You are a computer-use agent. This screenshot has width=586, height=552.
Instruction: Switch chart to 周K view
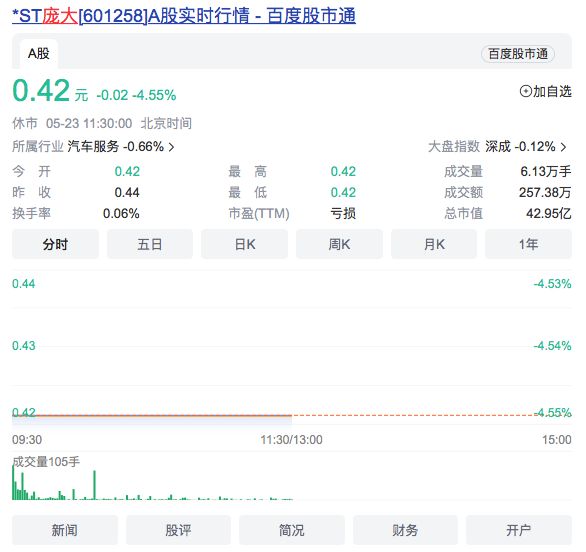339,244
